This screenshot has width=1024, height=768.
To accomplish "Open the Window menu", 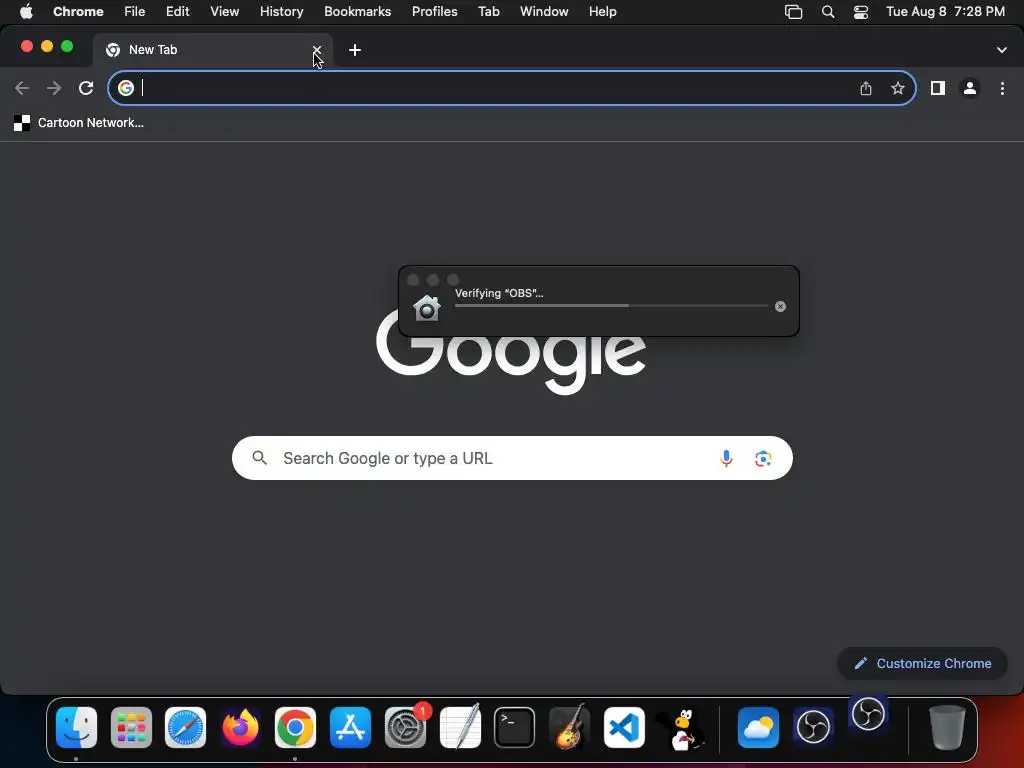I will coord(544,12).
